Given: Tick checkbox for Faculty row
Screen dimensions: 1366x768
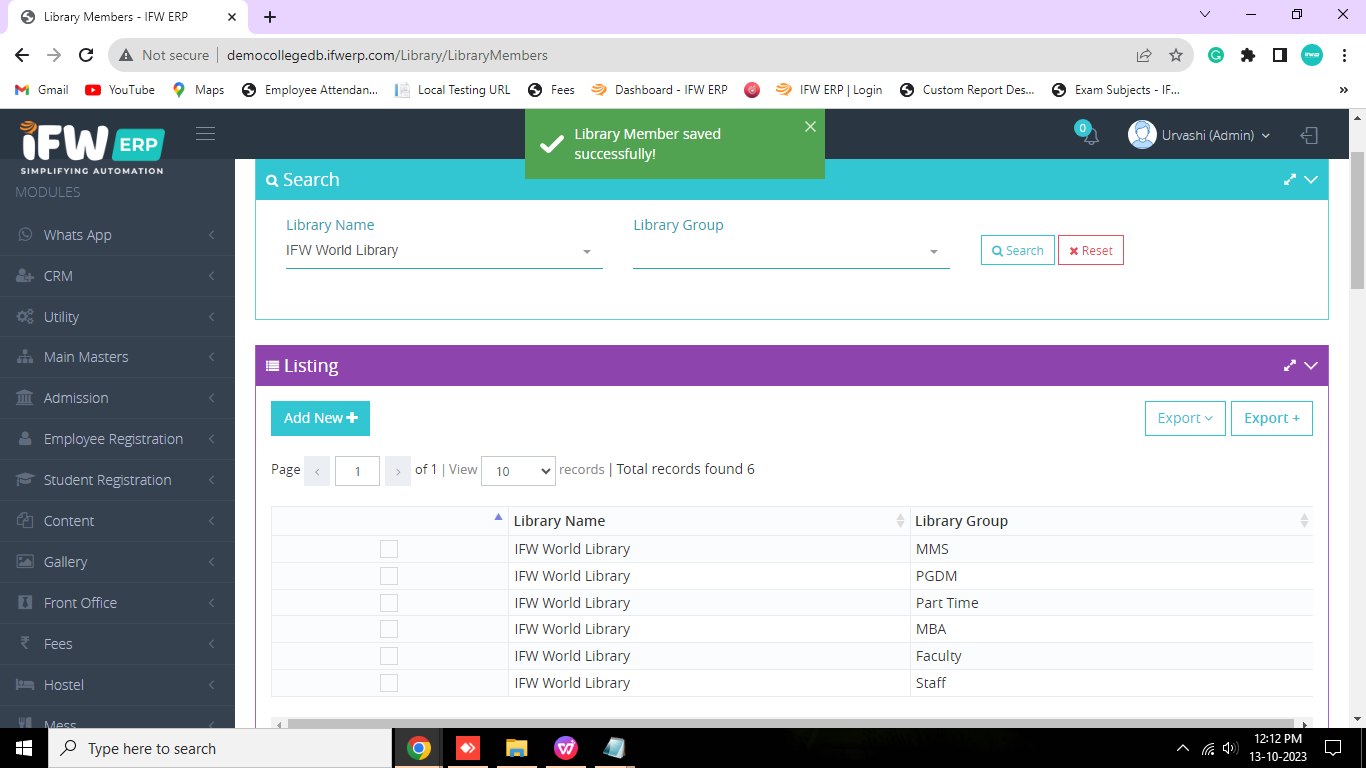Looking at the screenshot, I should point(389,656).
